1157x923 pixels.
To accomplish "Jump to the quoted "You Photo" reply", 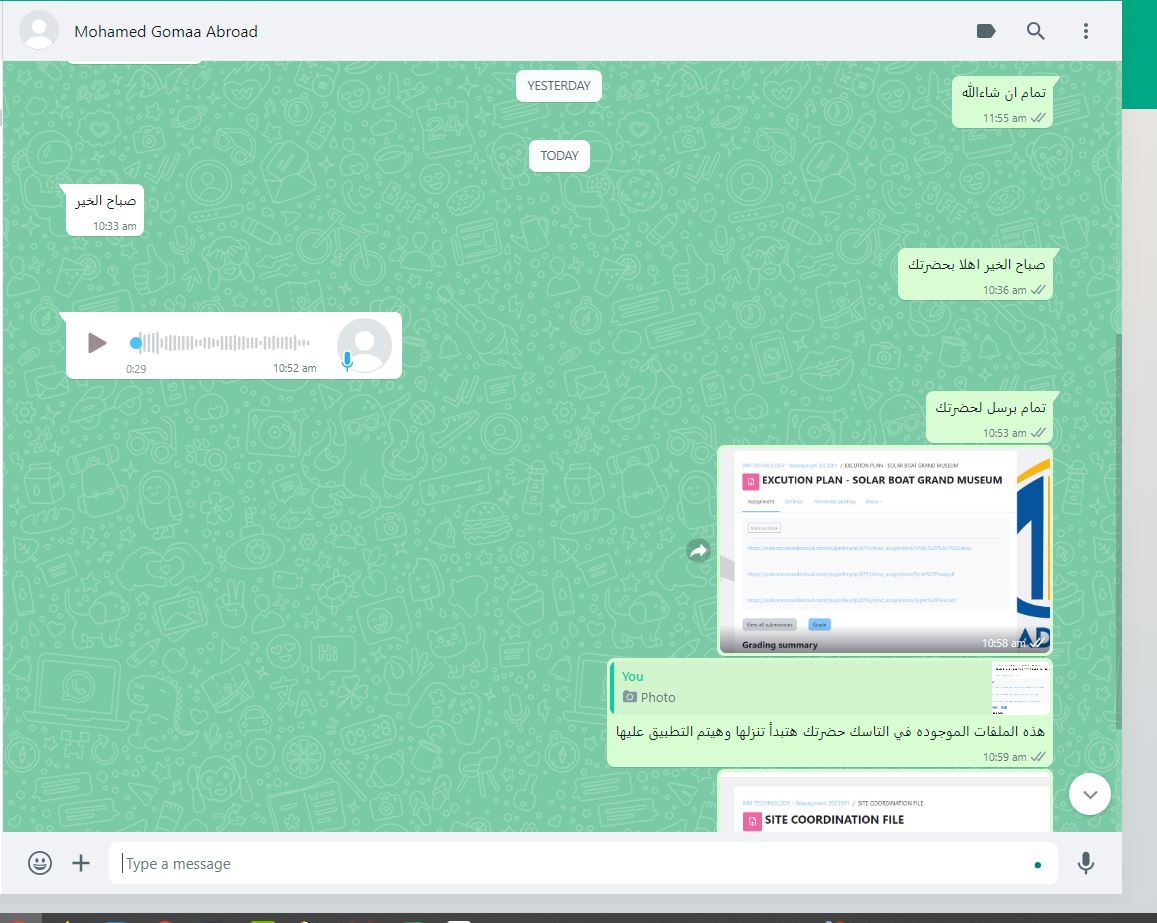I will (x=831, y=688).
